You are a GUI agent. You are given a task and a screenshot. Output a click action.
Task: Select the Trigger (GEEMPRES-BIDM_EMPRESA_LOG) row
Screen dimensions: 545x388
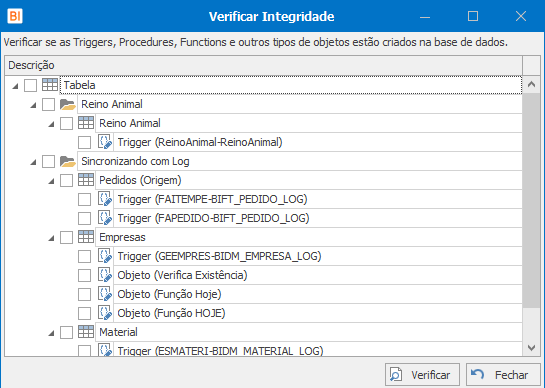(x=318, y=256)
